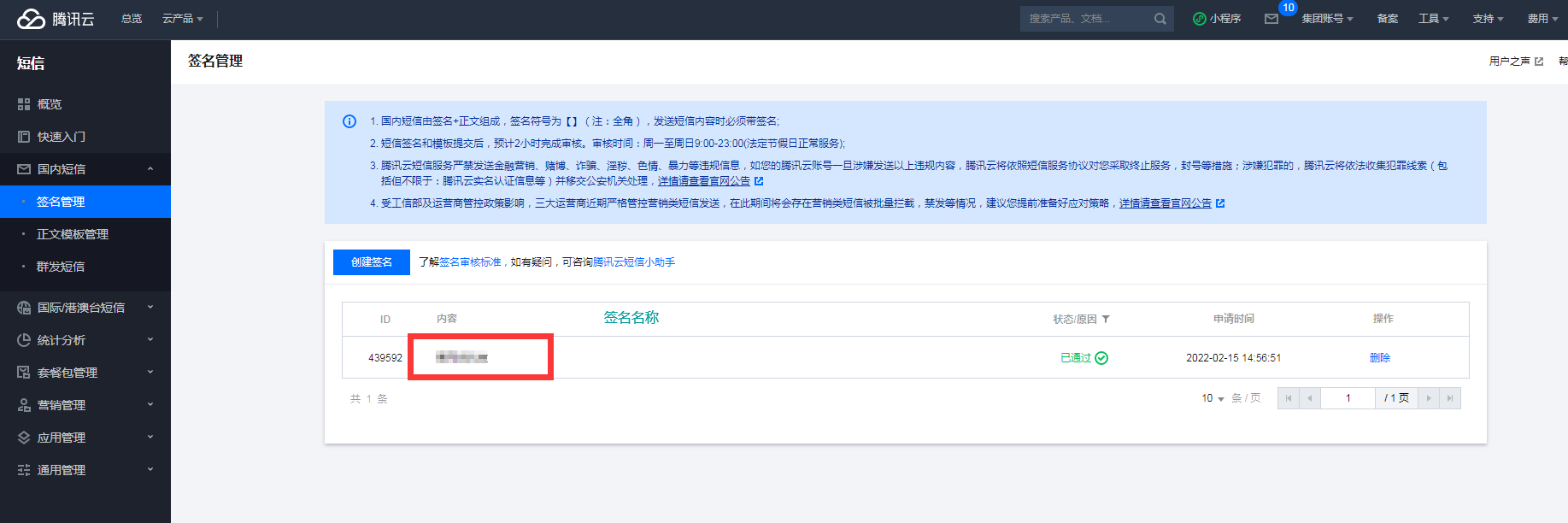Expand the 套餐包管理 section
Image resolution: width=1568 pixels, height=523 pixels.
pyautogui.click(x=150, y=373)
